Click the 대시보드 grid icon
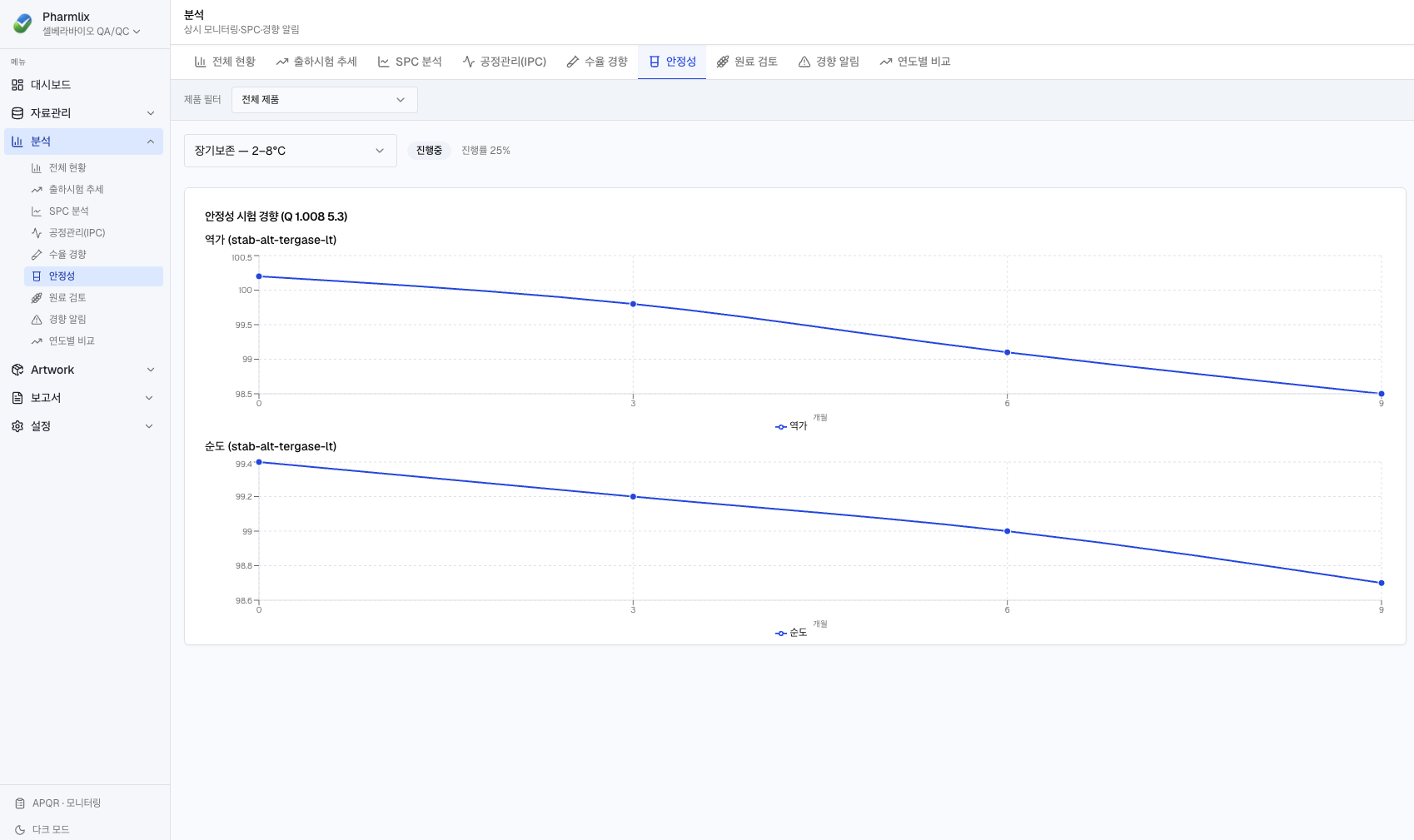 pos(17,85)
